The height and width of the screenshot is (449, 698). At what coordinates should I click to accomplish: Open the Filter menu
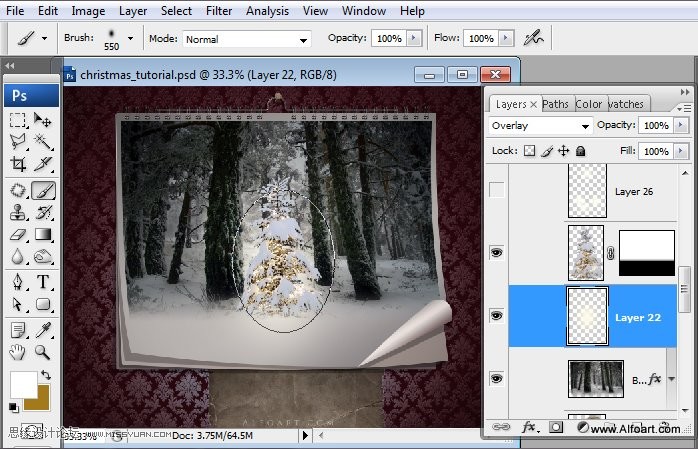point(219,11)
